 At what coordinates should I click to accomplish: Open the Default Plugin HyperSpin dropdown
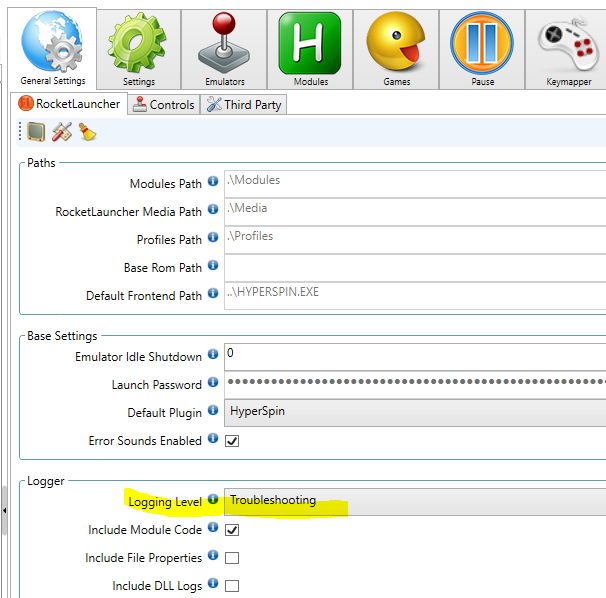coord(414,412)
